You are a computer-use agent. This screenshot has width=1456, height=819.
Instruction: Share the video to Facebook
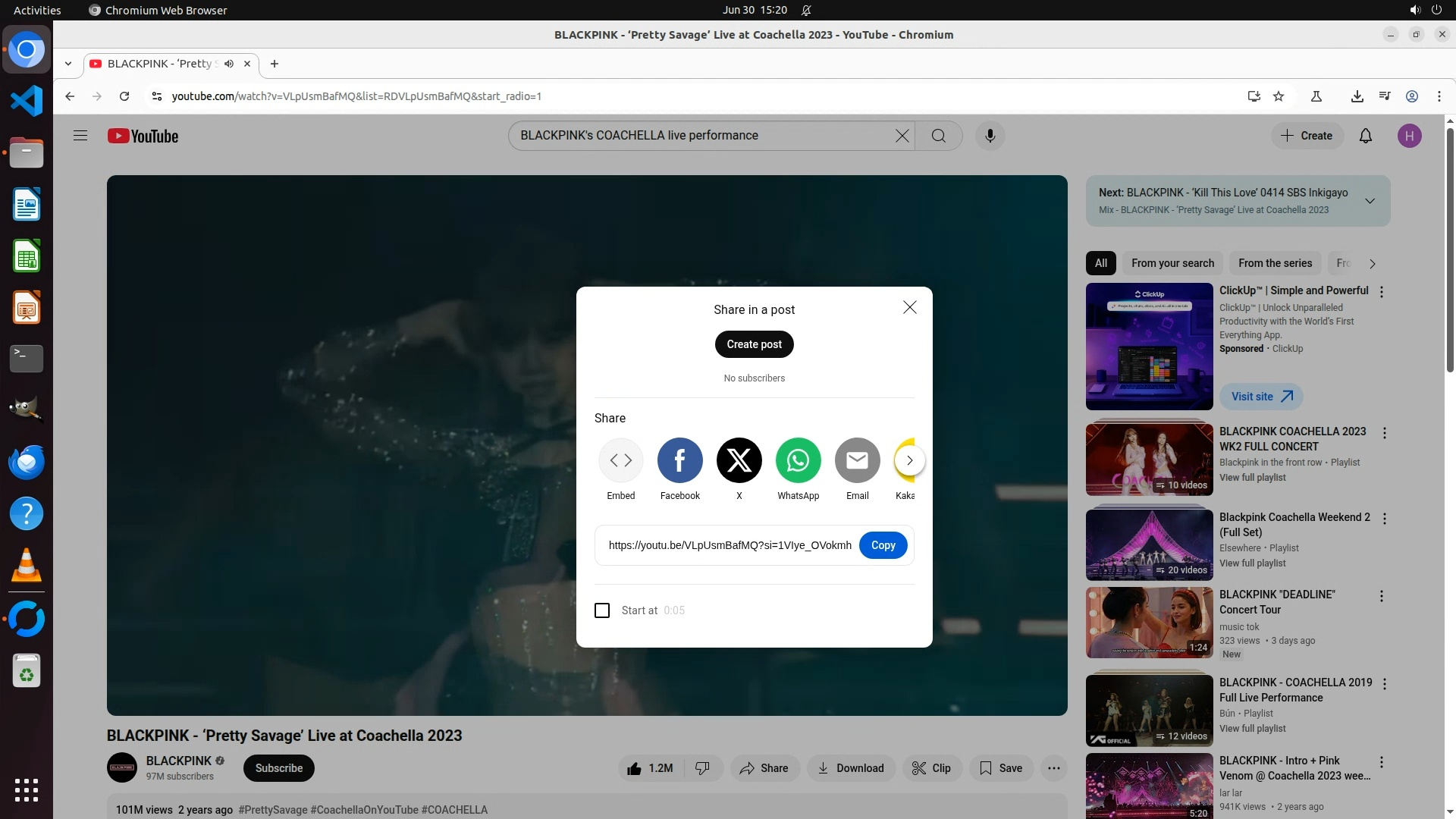679,460
